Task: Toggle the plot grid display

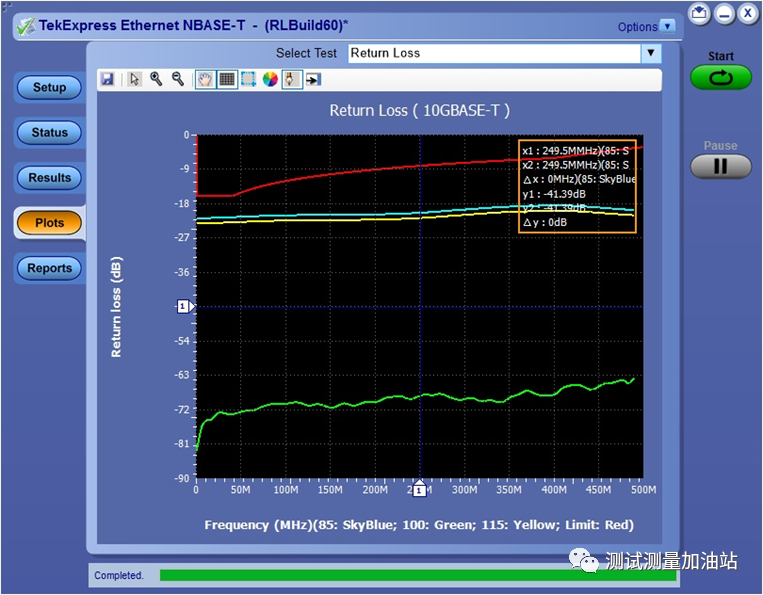Action: (227, 79)
